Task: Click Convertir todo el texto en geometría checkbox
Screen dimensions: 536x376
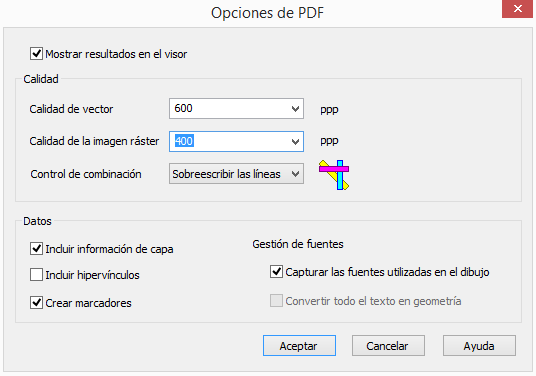Action: [x=276, y=301]
